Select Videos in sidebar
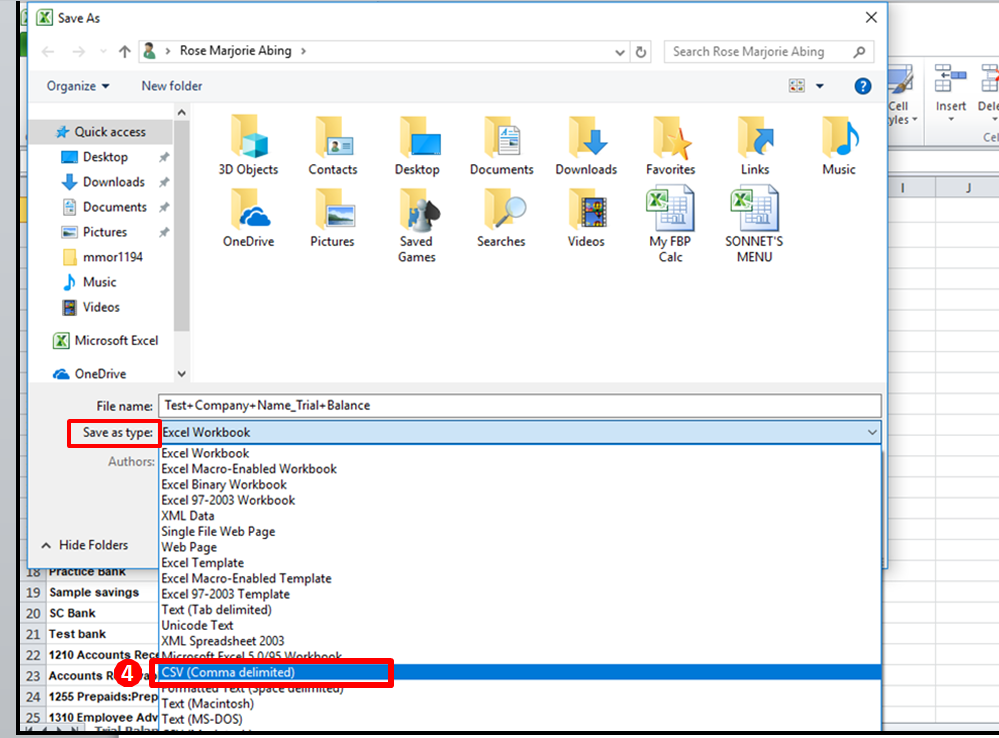The height and width of the screenshot is (738, 999). pos(101,307)
